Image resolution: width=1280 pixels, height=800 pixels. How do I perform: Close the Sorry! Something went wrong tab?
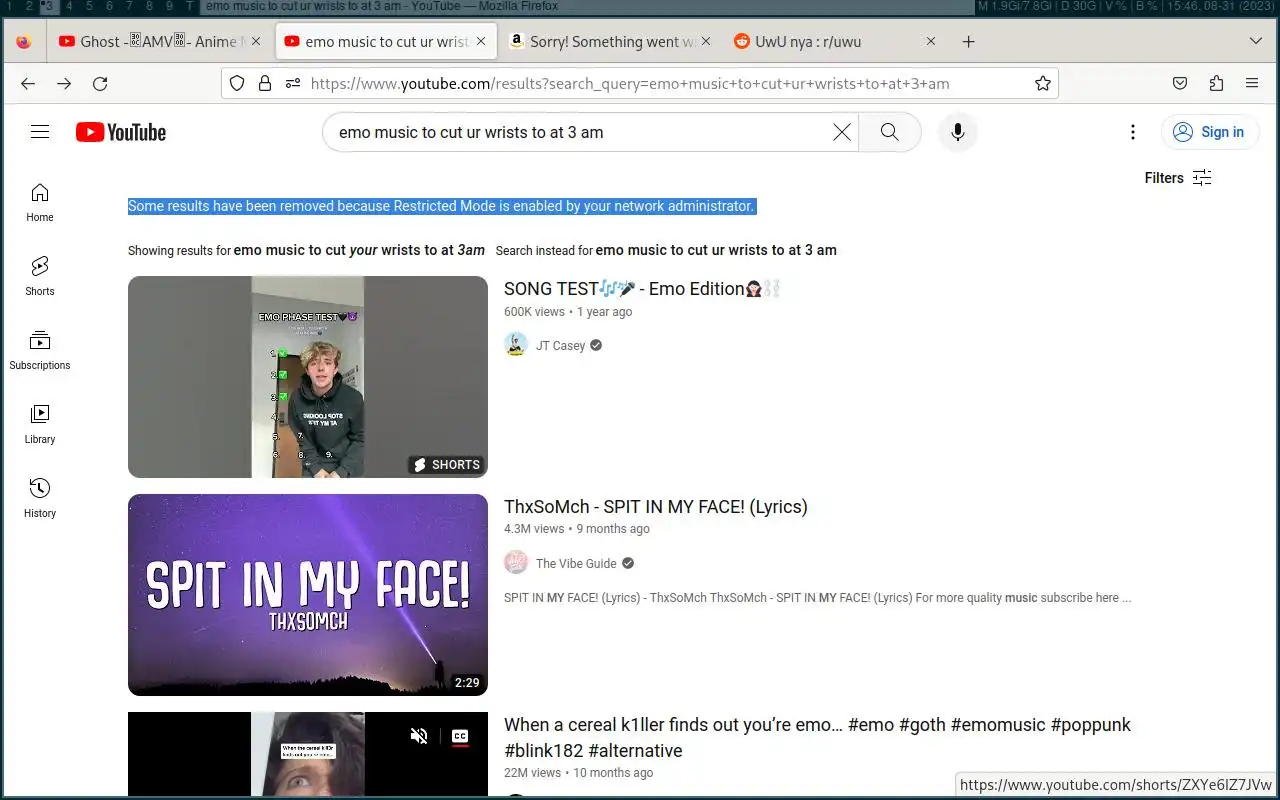[706, 42]
